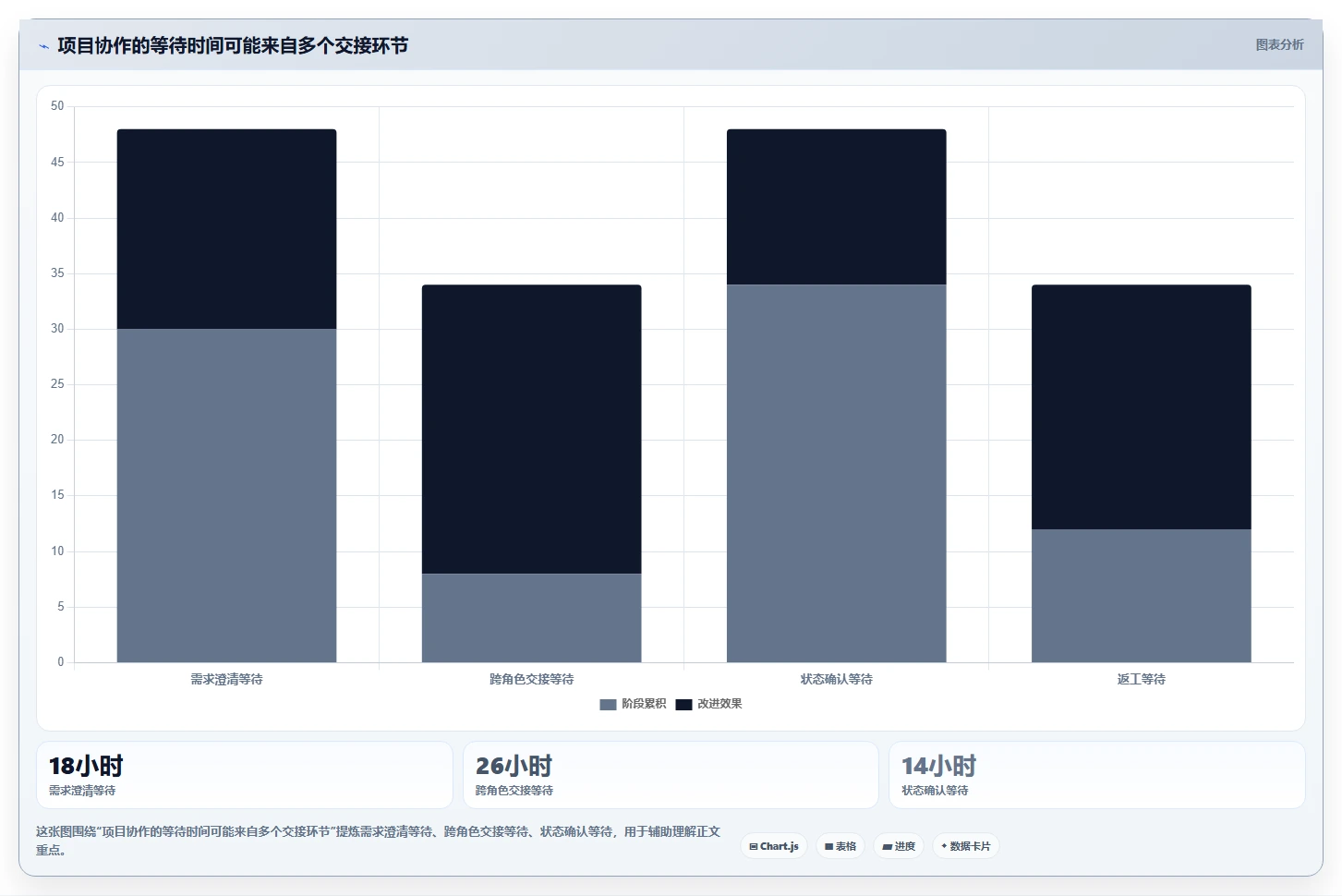Click the 需求澄清等待 x-axis label

(x=226, y=679)
